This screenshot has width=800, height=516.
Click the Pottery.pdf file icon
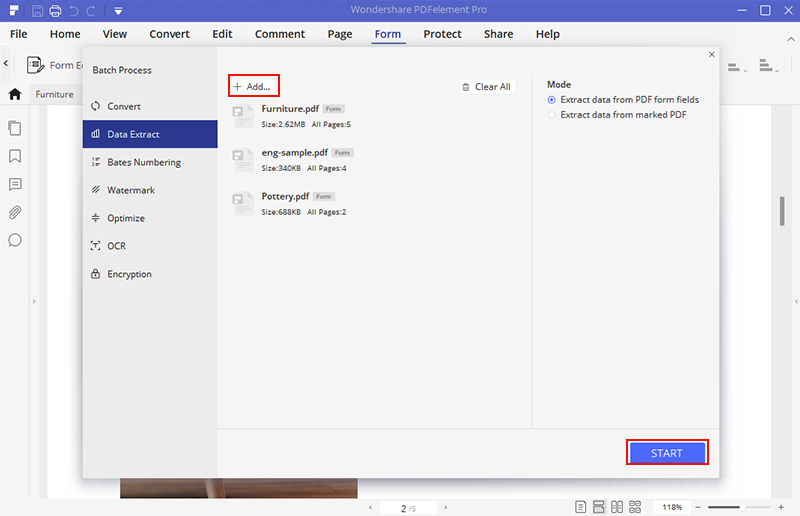pyautogui.click(x=243, y=204)
